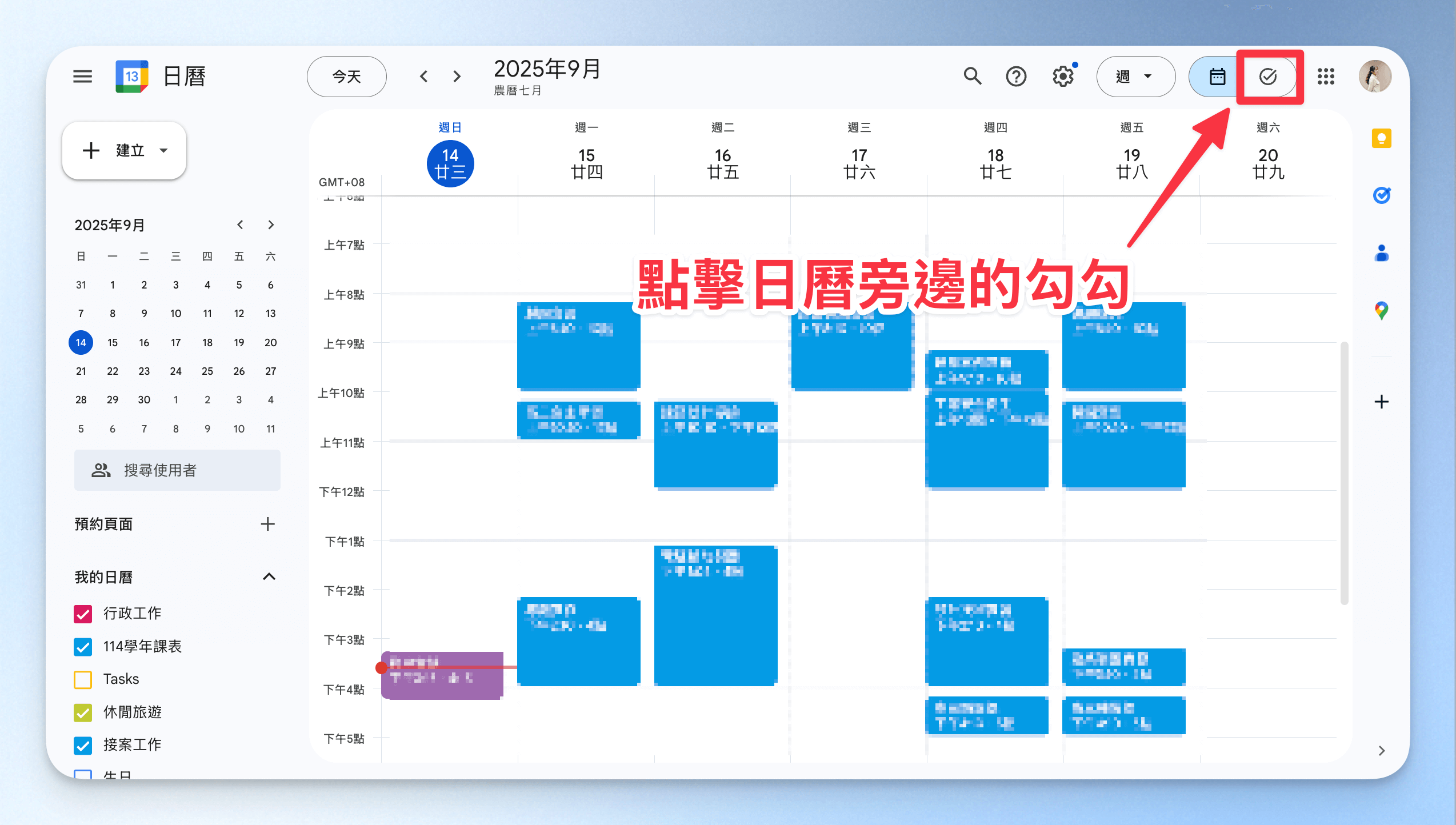The width and height of the screenshot is (1456, 825).
Task: Select September 24 in mini calendar
Action: click(x=175, y=371)
